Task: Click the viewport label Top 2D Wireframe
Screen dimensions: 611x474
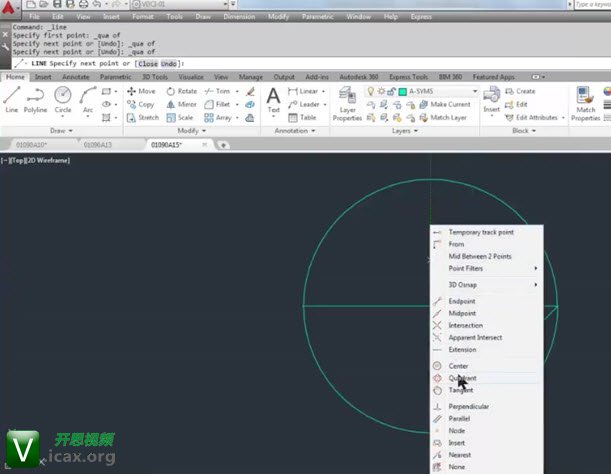Action: [35, 160]
